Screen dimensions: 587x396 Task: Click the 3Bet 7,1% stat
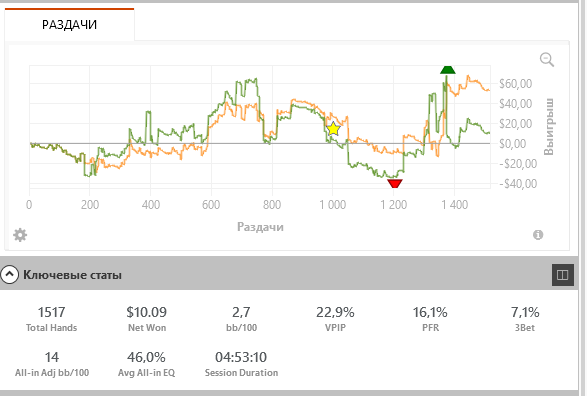(x=525, y=319)
